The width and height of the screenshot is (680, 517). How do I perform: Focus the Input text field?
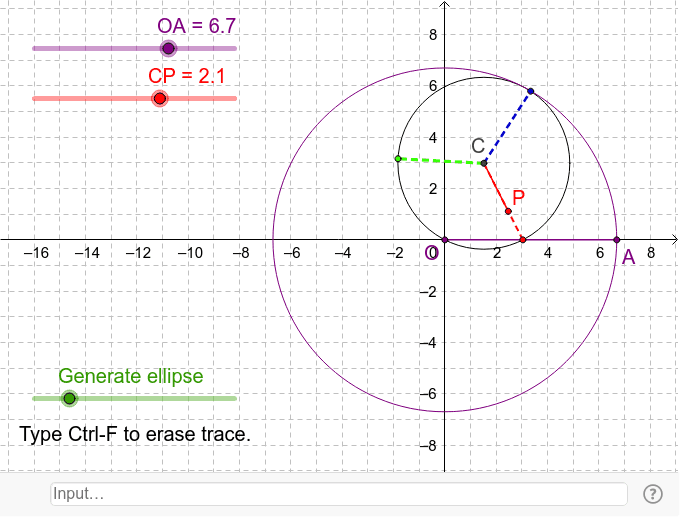coord(339,494)
